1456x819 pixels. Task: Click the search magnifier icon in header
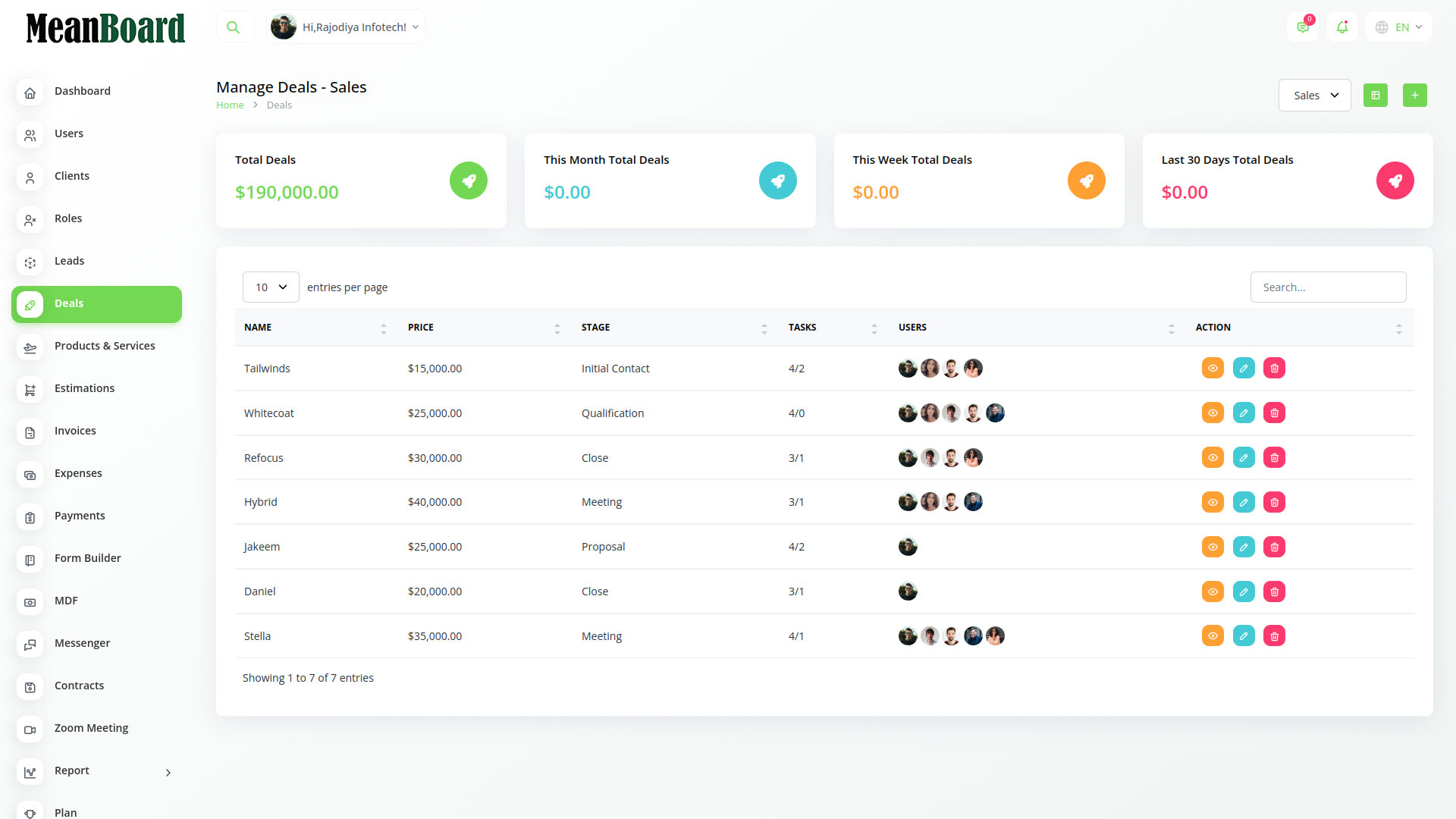pyautogui.click(x=234, y=27)
